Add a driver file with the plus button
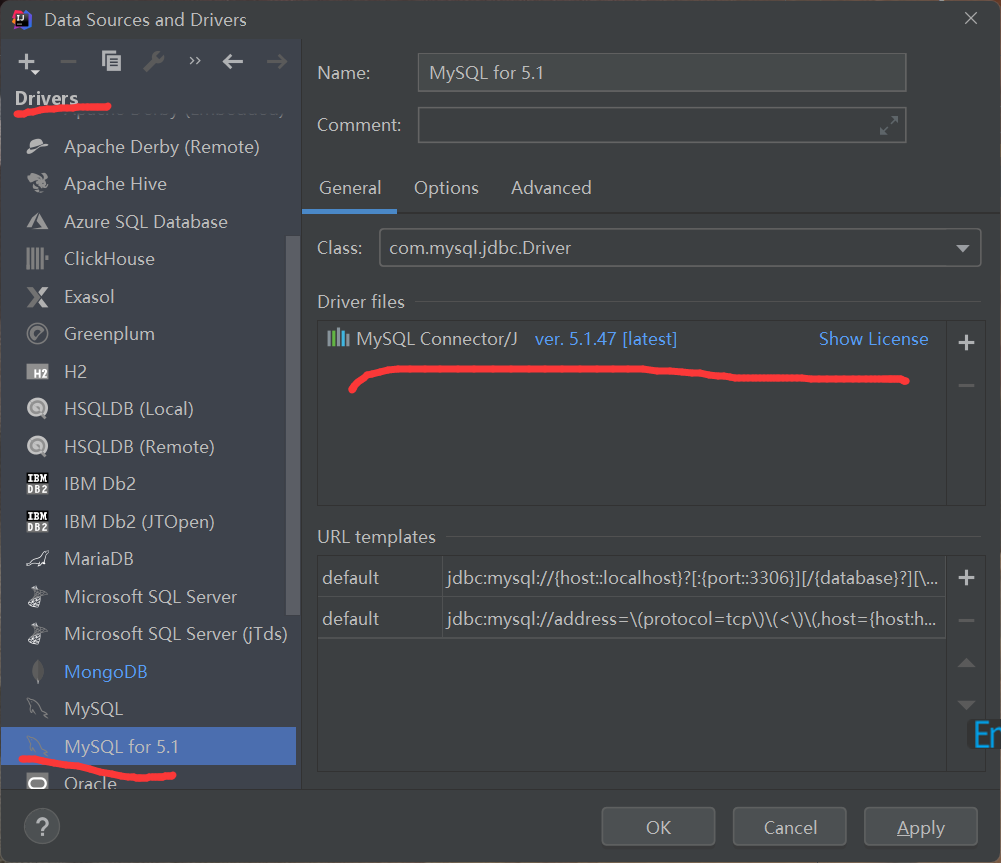 click(966, 343)
